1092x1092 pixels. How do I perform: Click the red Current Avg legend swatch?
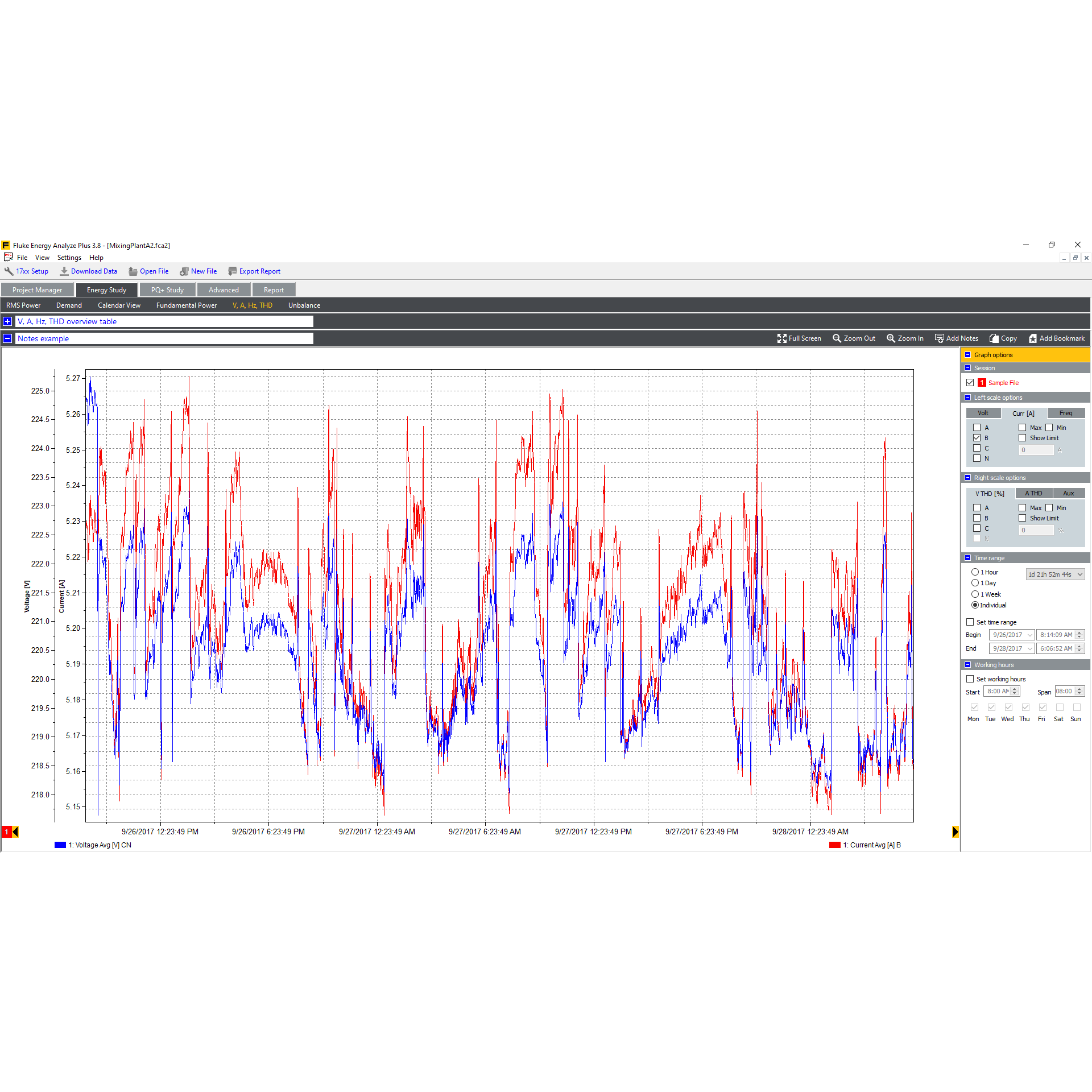coord(834,845)
